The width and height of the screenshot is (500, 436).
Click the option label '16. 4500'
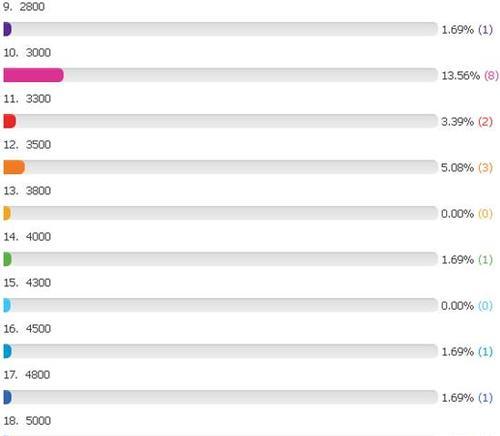[x=27, y=329]
